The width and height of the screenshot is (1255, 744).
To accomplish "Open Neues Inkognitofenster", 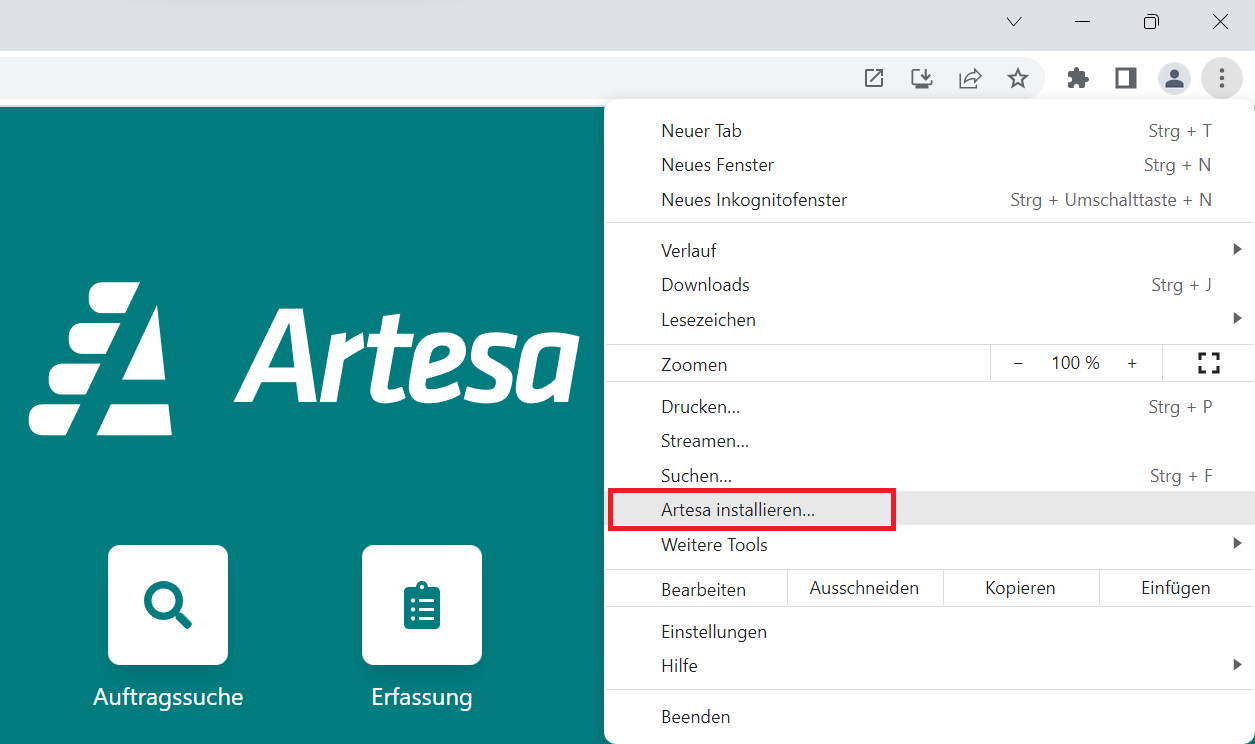I will (x=754, y=199).
